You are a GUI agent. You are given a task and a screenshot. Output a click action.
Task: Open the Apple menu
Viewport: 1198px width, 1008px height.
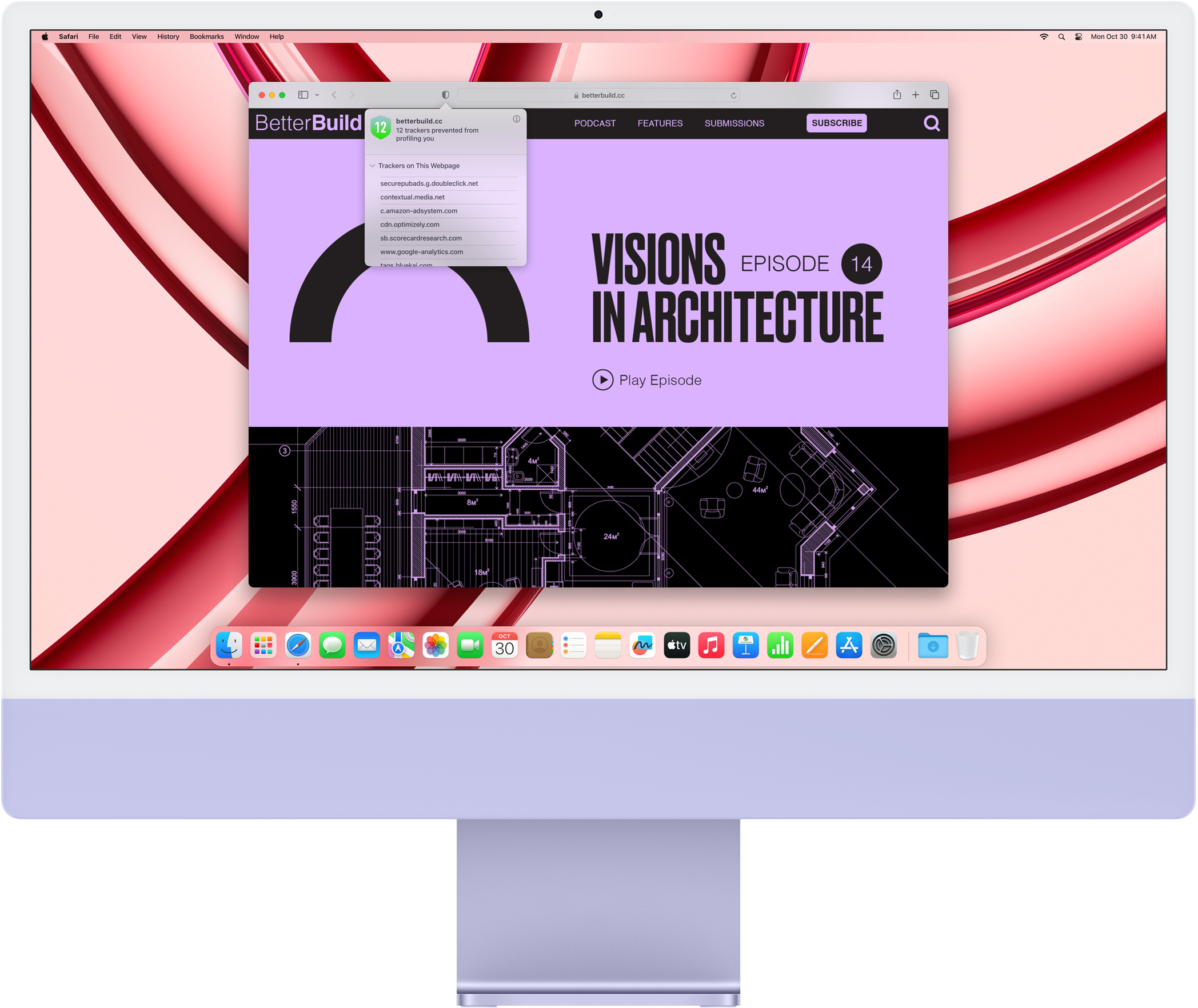click(x=45, y=37)
